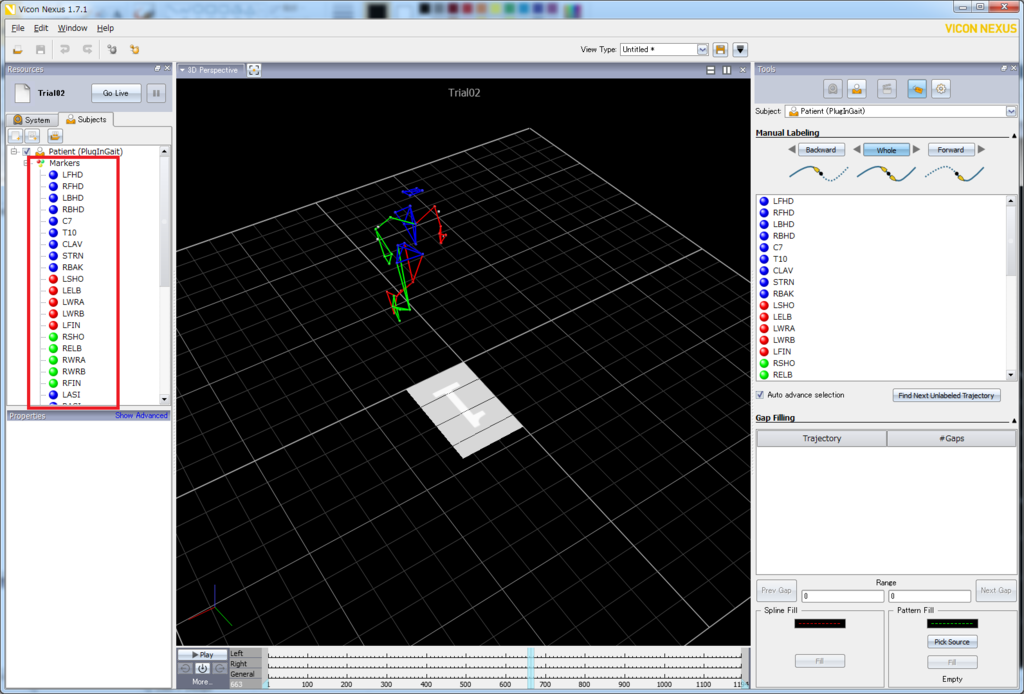Open Edit menu
The image size is (1024, 694).
point(40,28)
